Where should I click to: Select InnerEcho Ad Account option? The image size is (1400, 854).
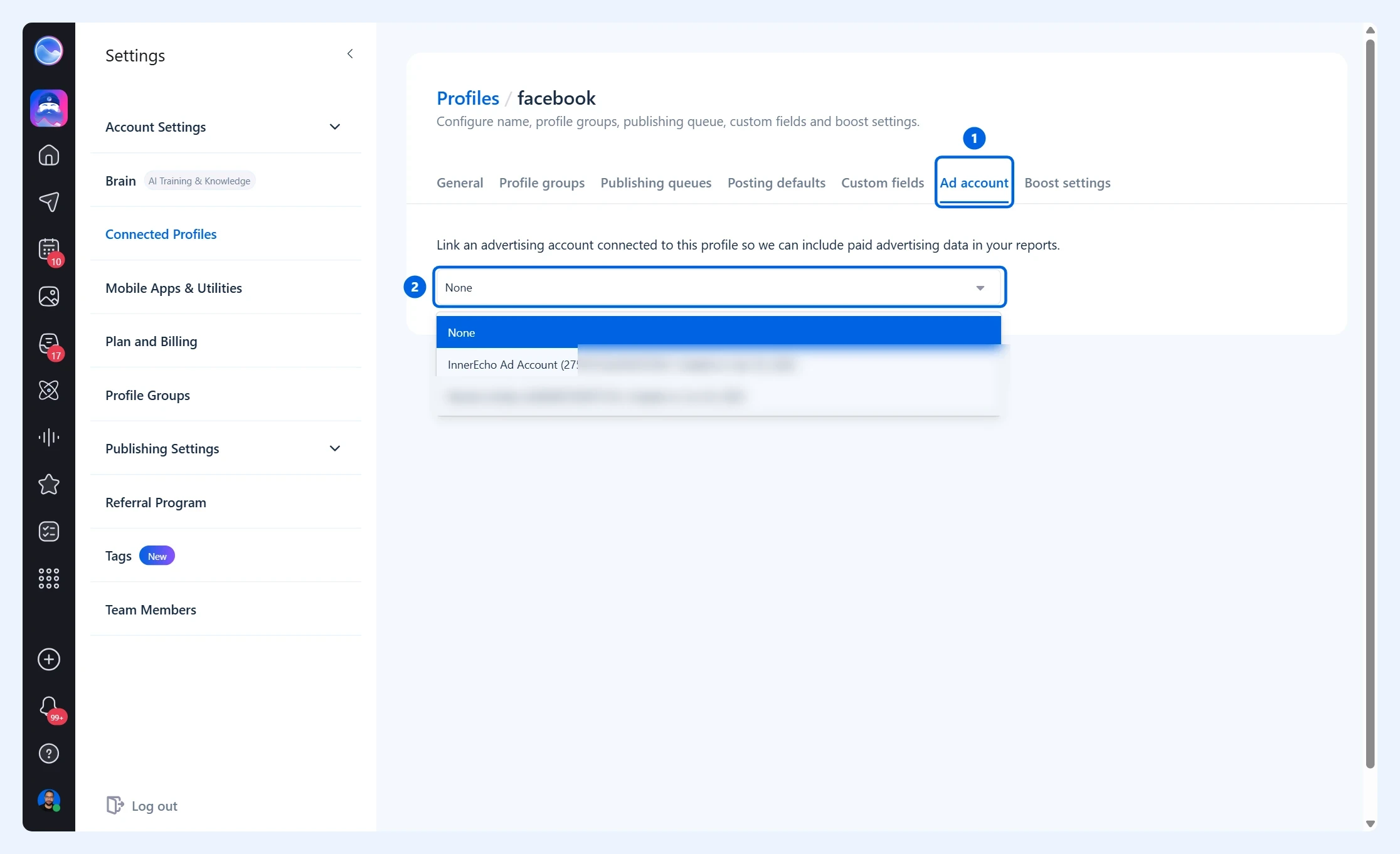click(x=718, y=364)
